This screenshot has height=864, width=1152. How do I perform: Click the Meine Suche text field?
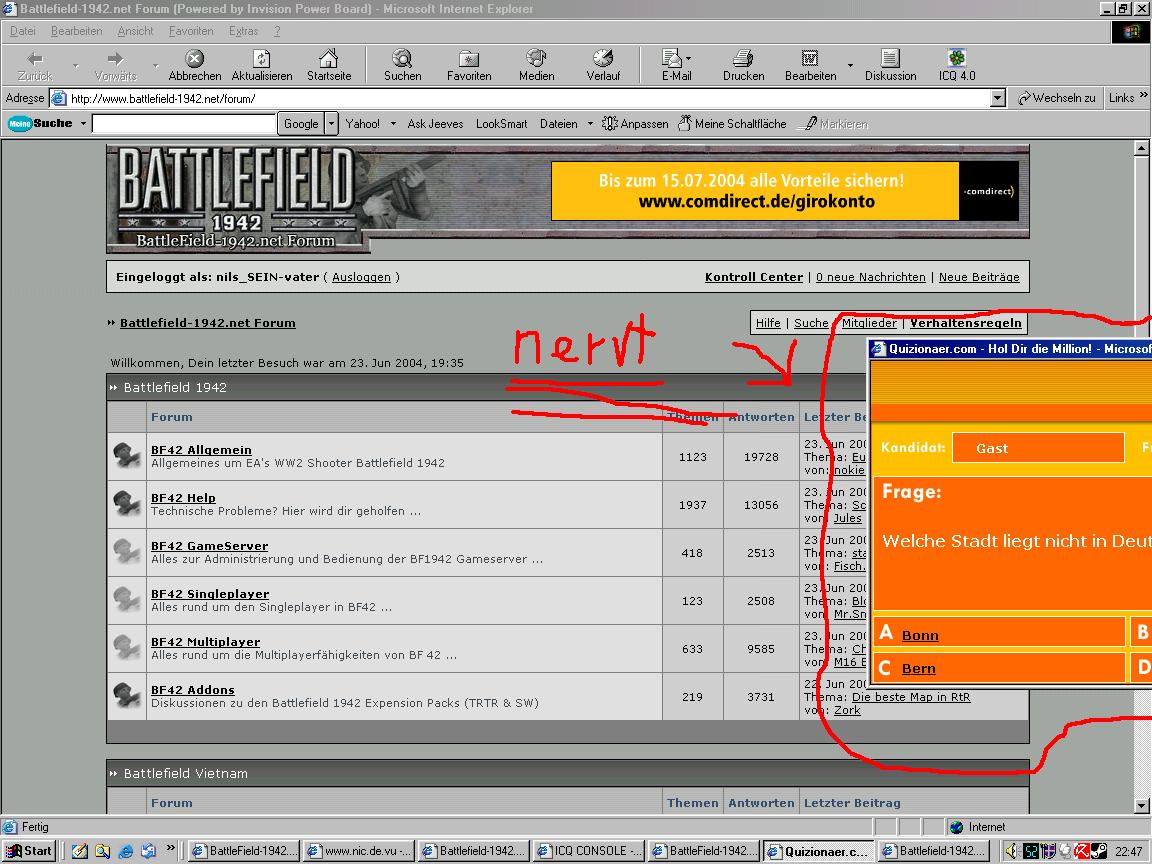[x=184, y=123]
